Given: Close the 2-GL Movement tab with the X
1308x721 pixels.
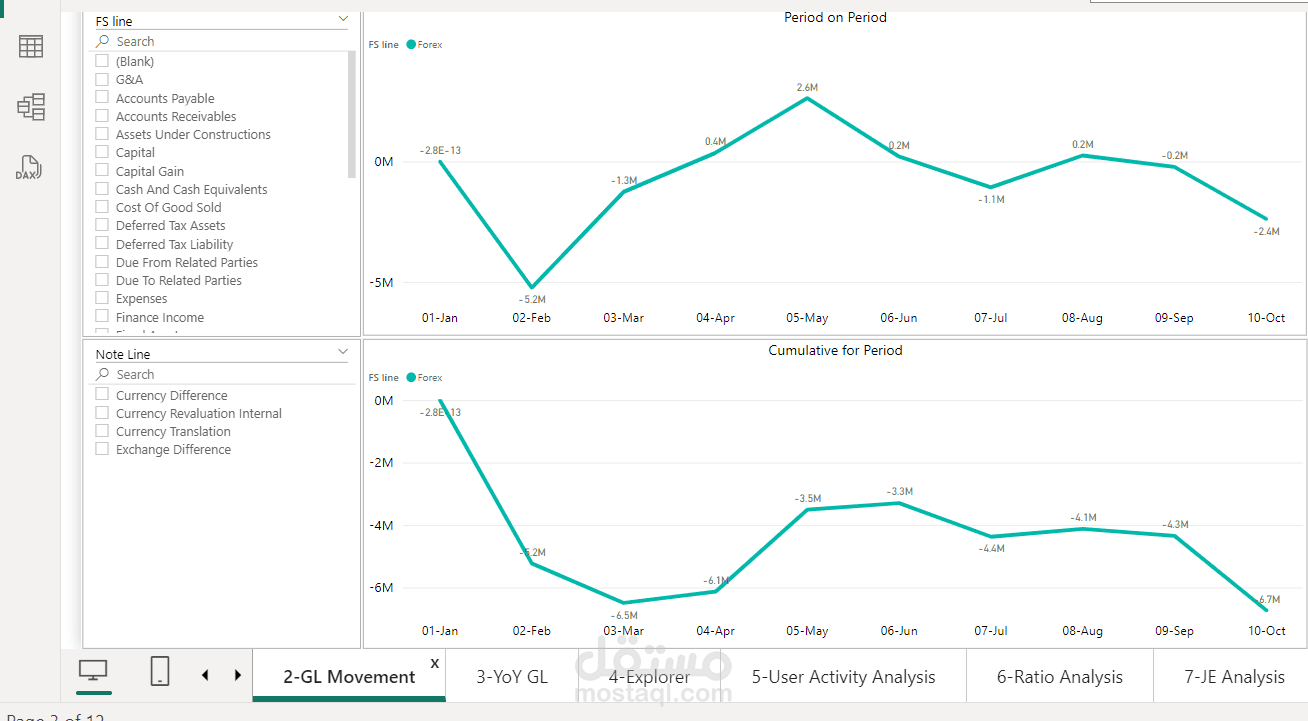Looking at the screenshot, I should pos(435,663).
